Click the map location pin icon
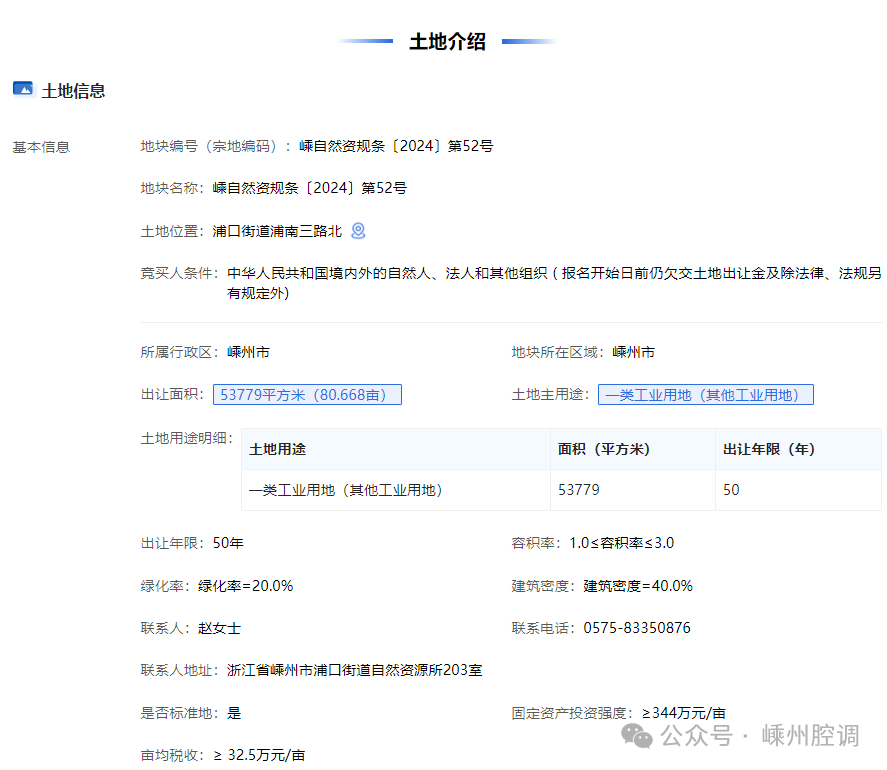 coord(358,231)
